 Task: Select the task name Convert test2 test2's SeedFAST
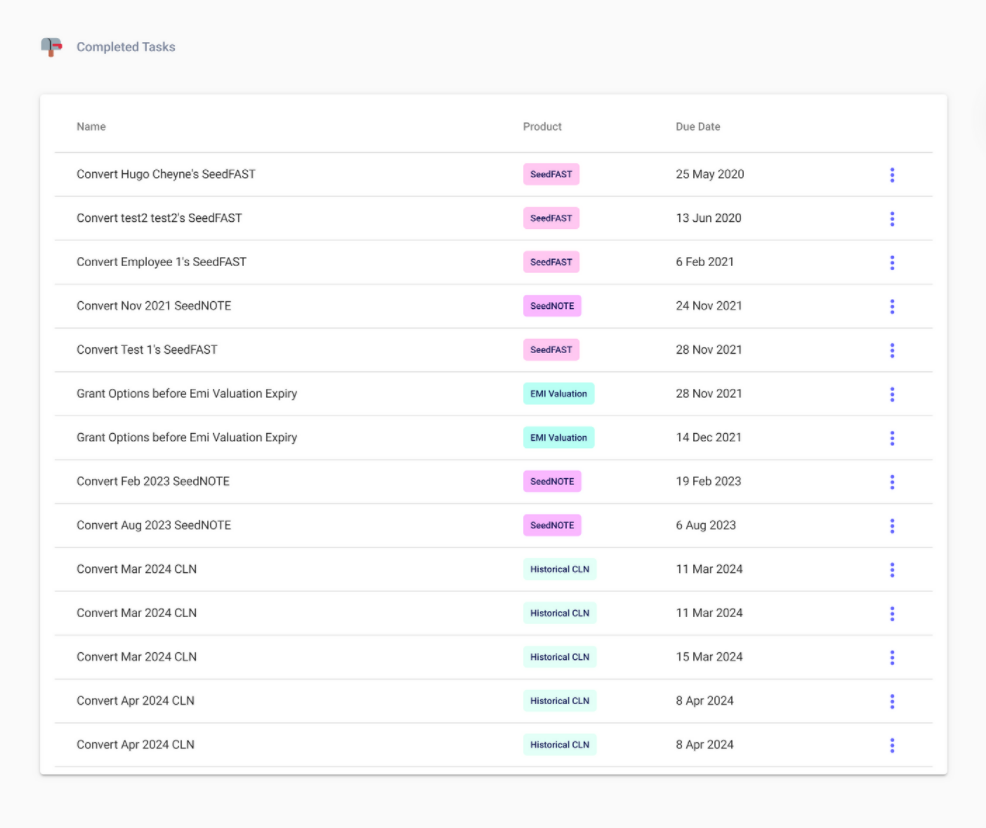(159, 218)
